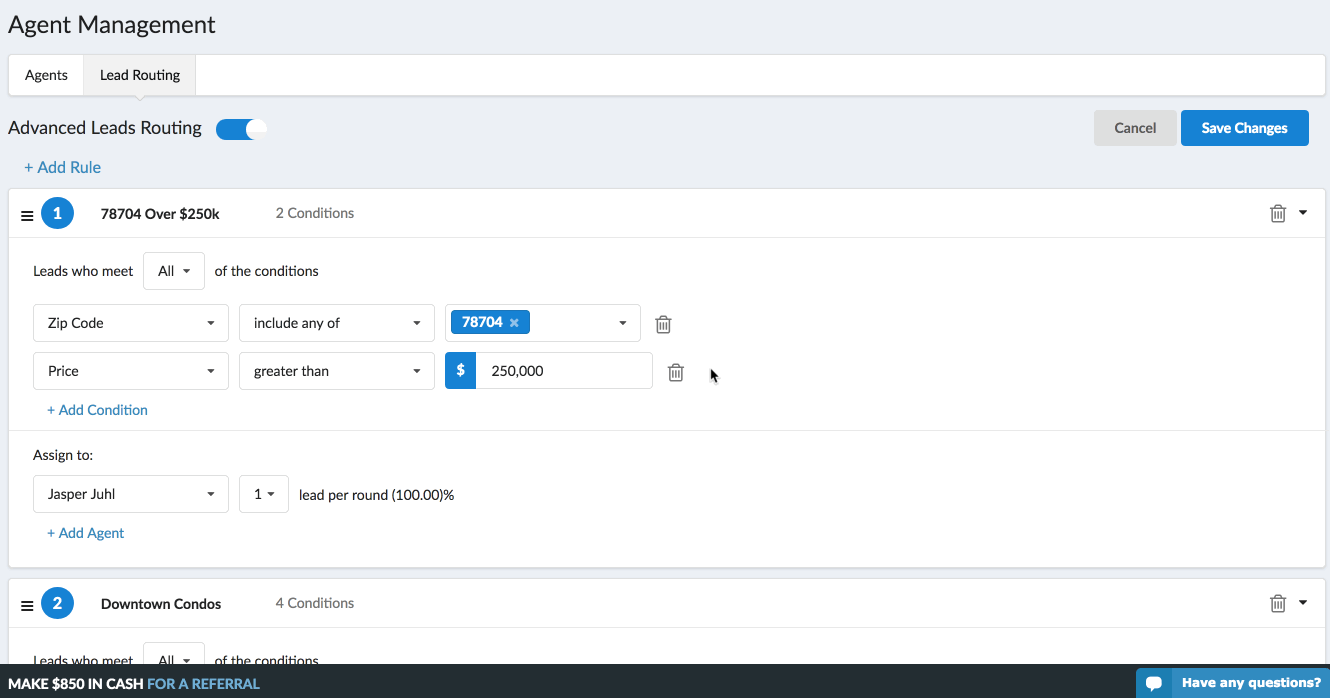Screen dimensions: 1330x698
Task: Grab the drag handle of rule 2
Action: tap(27, 604)
